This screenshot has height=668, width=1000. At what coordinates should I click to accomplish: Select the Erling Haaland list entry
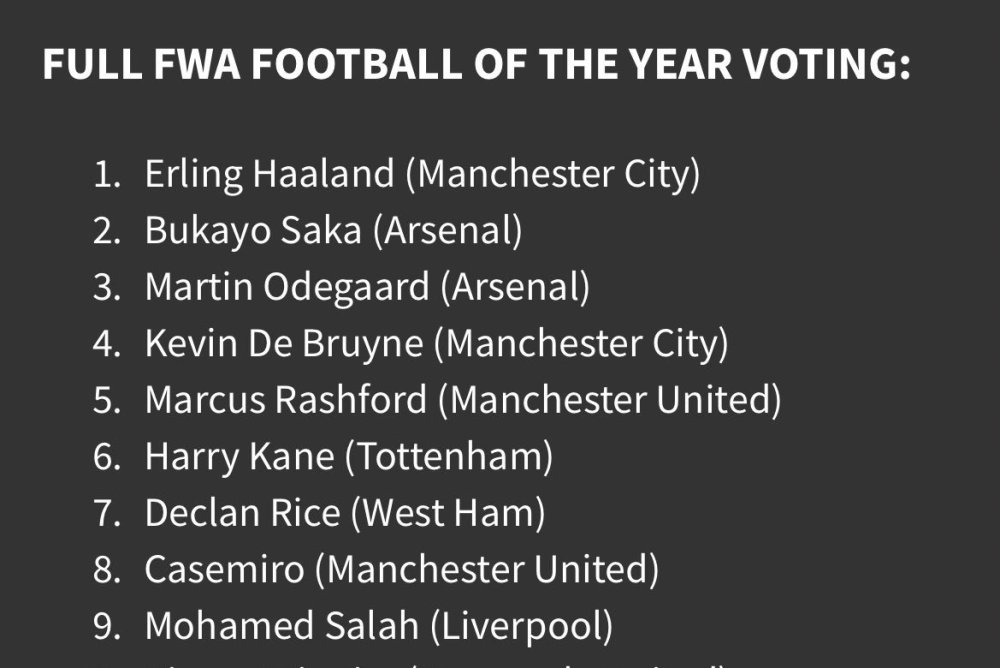pyautogui.click(x=422, y=174)
